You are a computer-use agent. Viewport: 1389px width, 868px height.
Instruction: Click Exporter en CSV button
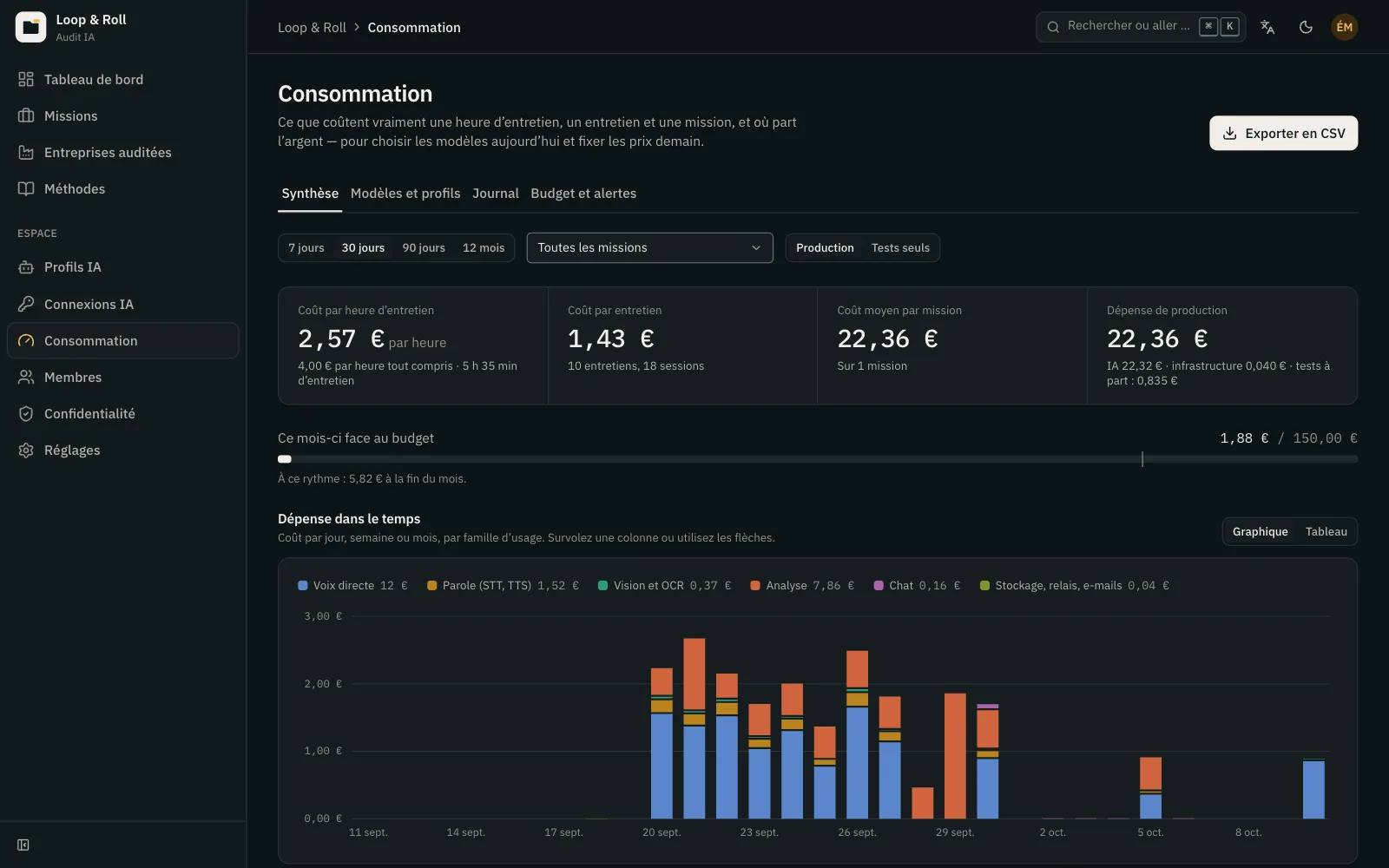tap(1283, 133)
